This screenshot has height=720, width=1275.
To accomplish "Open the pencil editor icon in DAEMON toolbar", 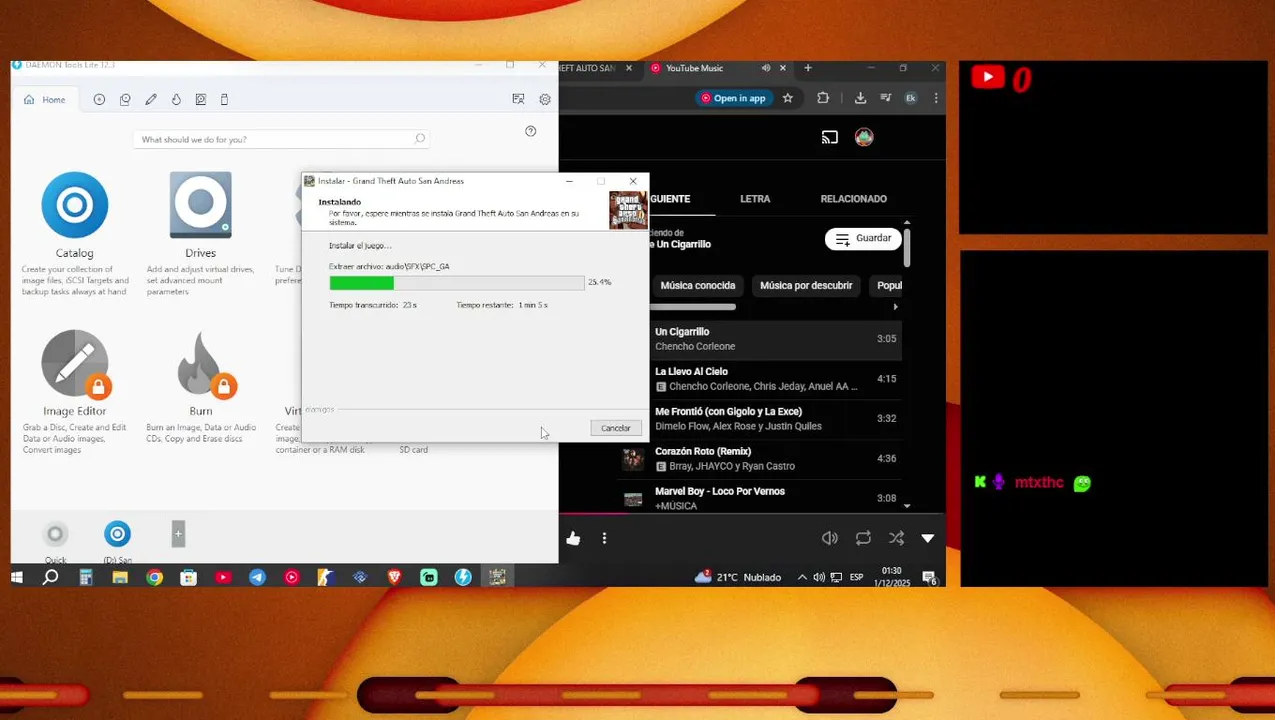I will 151,100.
